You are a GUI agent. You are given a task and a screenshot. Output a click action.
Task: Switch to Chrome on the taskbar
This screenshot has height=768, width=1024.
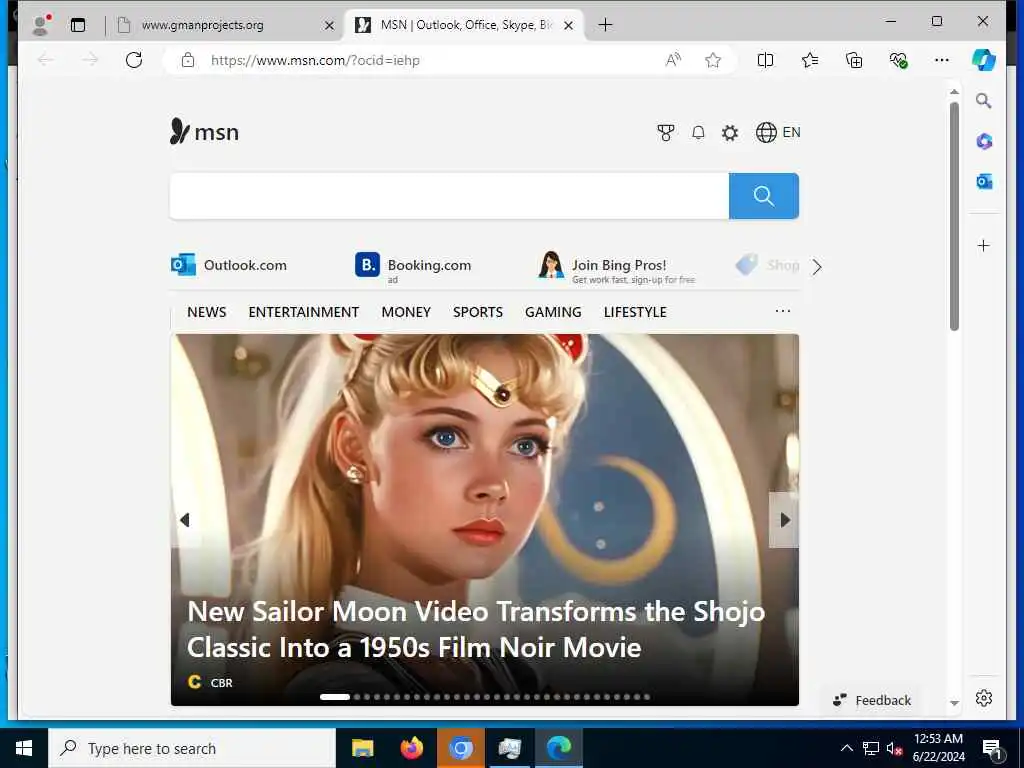coord(460,748)
